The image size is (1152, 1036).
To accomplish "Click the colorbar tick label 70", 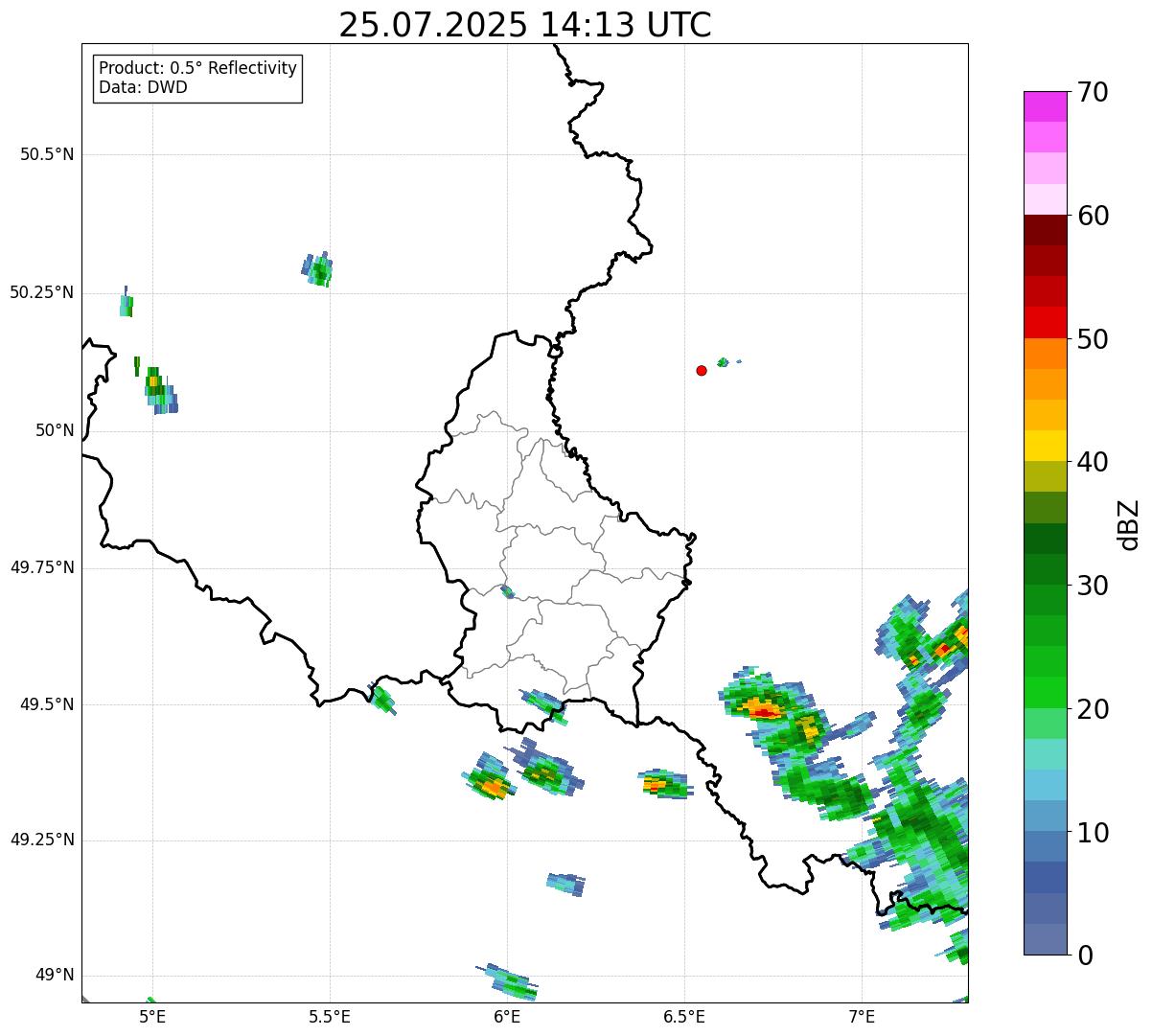I will coord(1093,93).
